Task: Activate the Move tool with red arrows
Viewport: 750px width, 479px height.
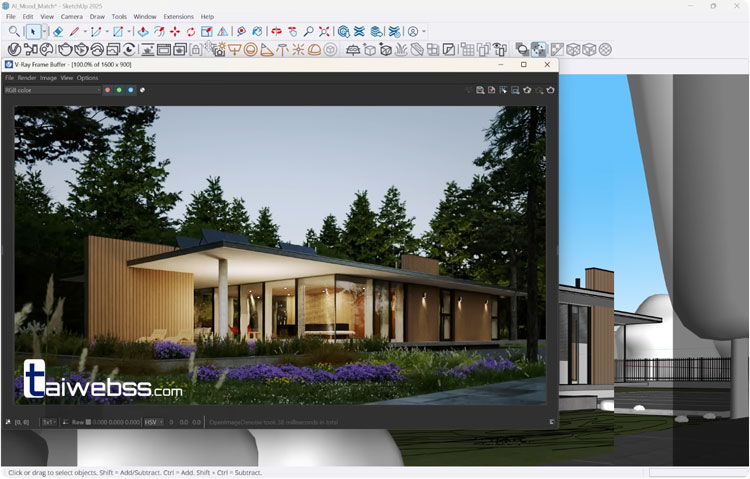Action: click(x=175, y=32)
